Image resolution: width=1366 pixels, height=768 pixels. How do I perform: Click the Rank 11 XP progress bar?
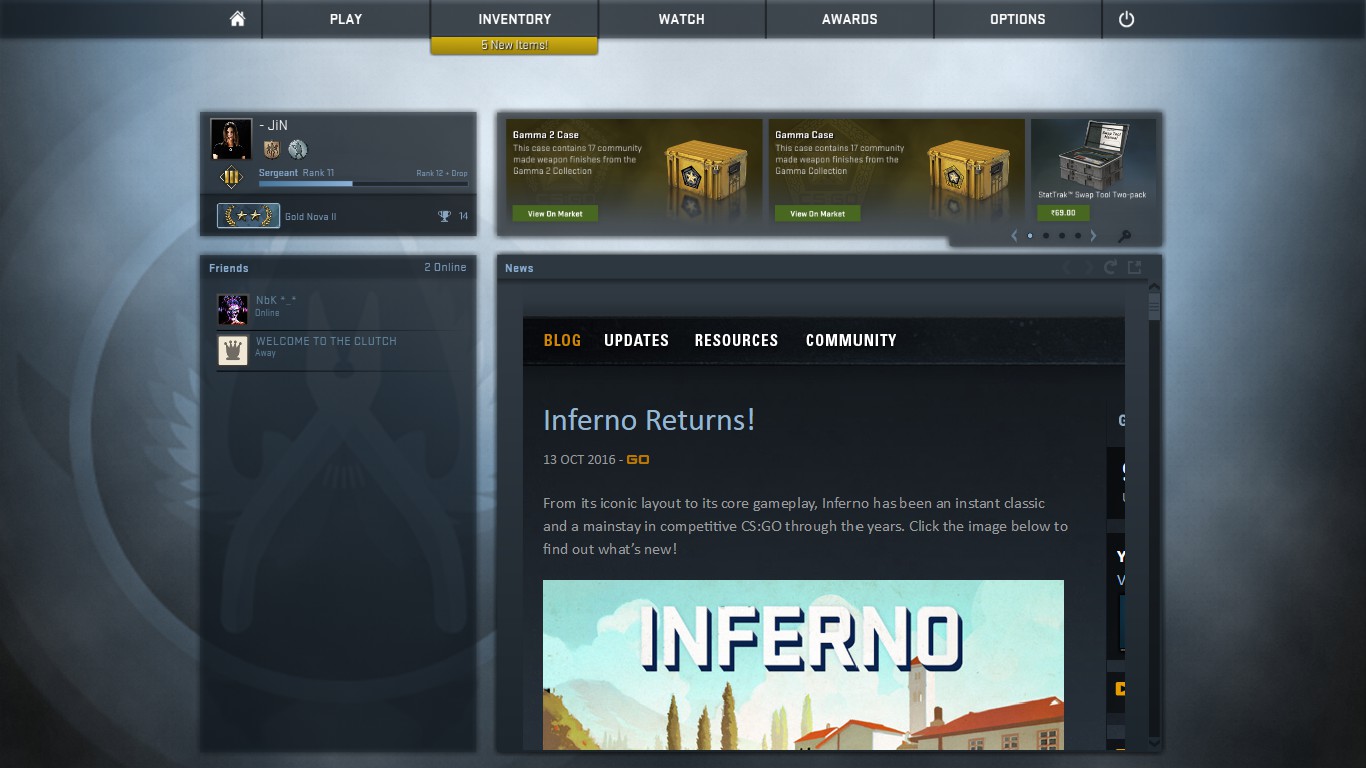pos(363,184)
